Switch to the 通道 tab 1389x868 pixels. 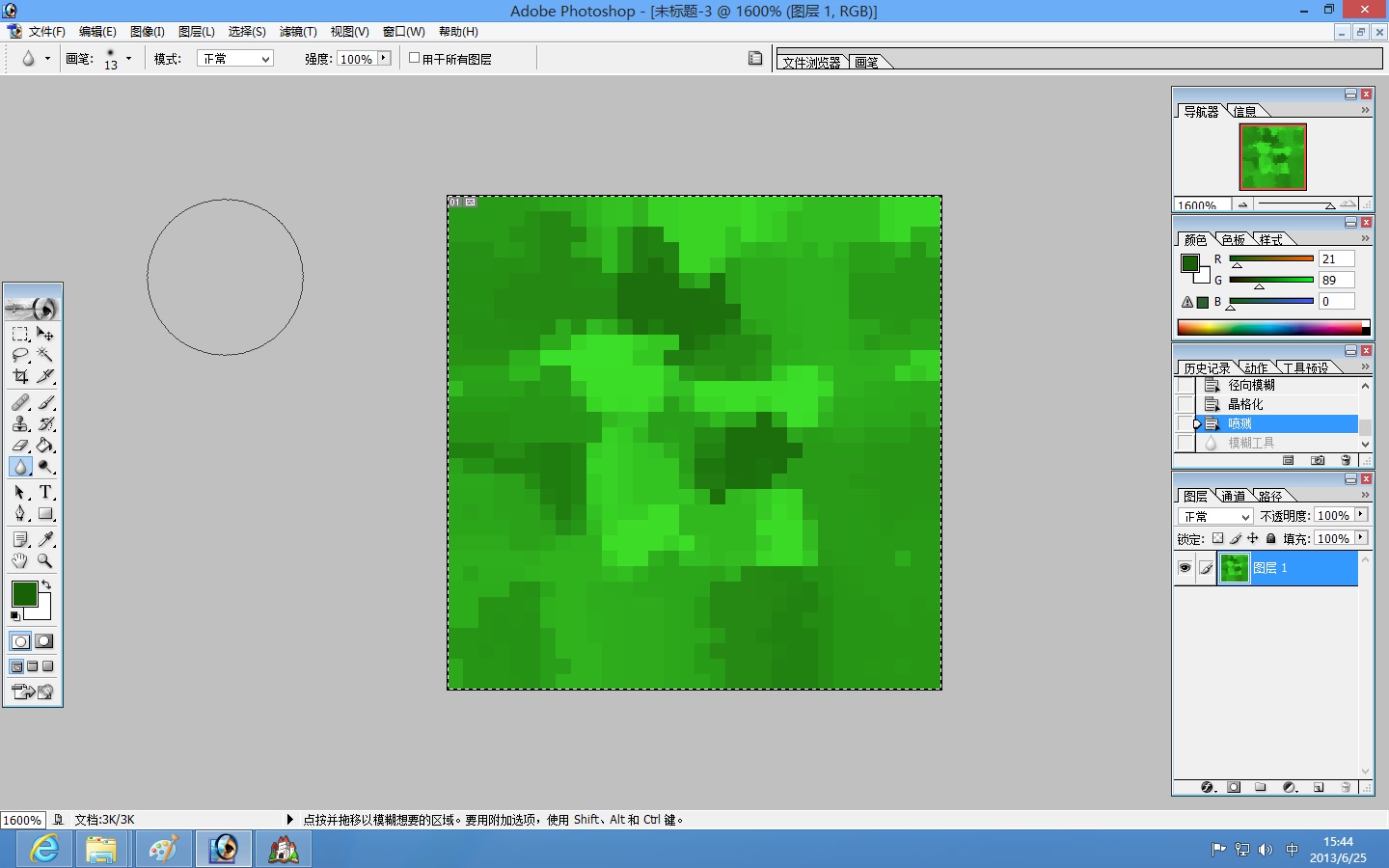tap(1233, 496)
